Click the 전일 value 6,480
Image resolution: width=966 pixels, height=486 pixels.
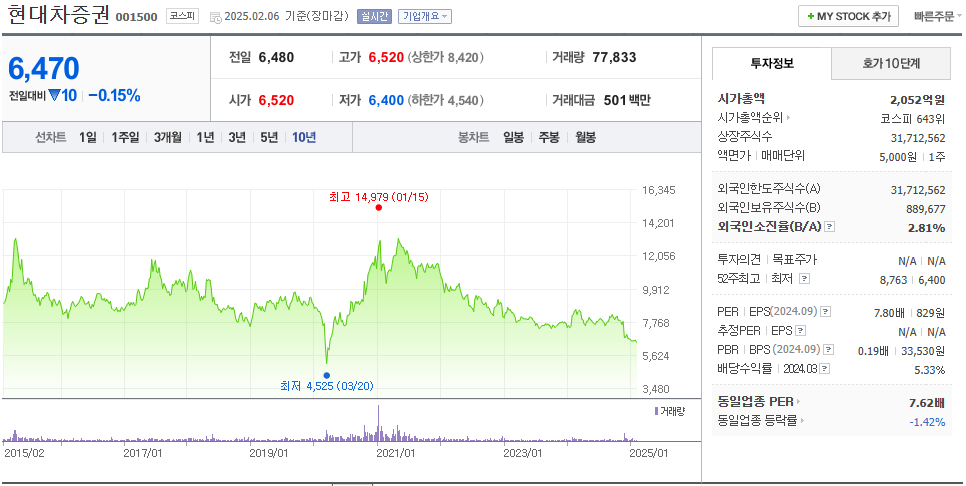point(276,58)
